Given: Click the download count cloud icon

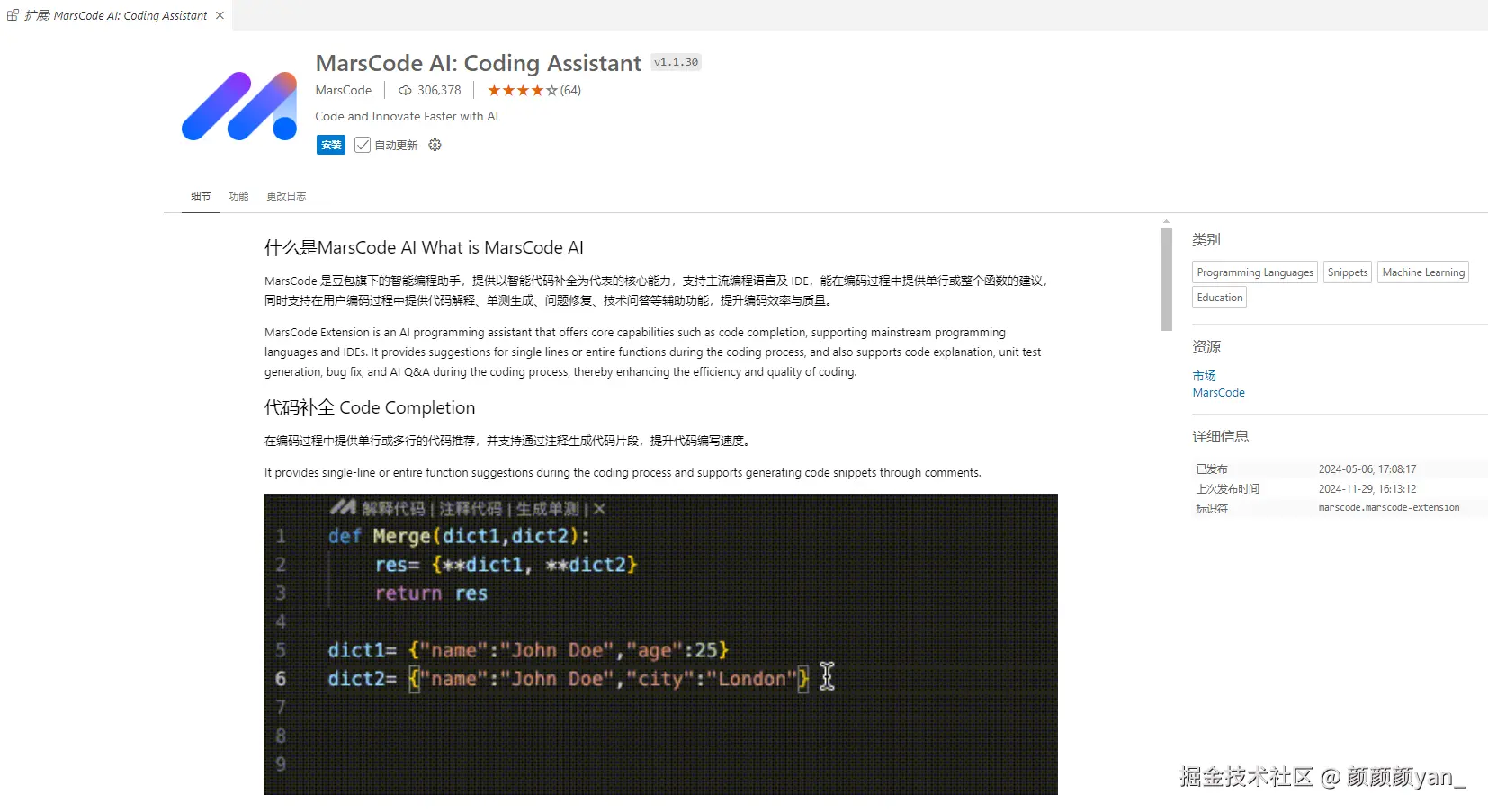Looking at the screenshot, I should pos(406,91).
